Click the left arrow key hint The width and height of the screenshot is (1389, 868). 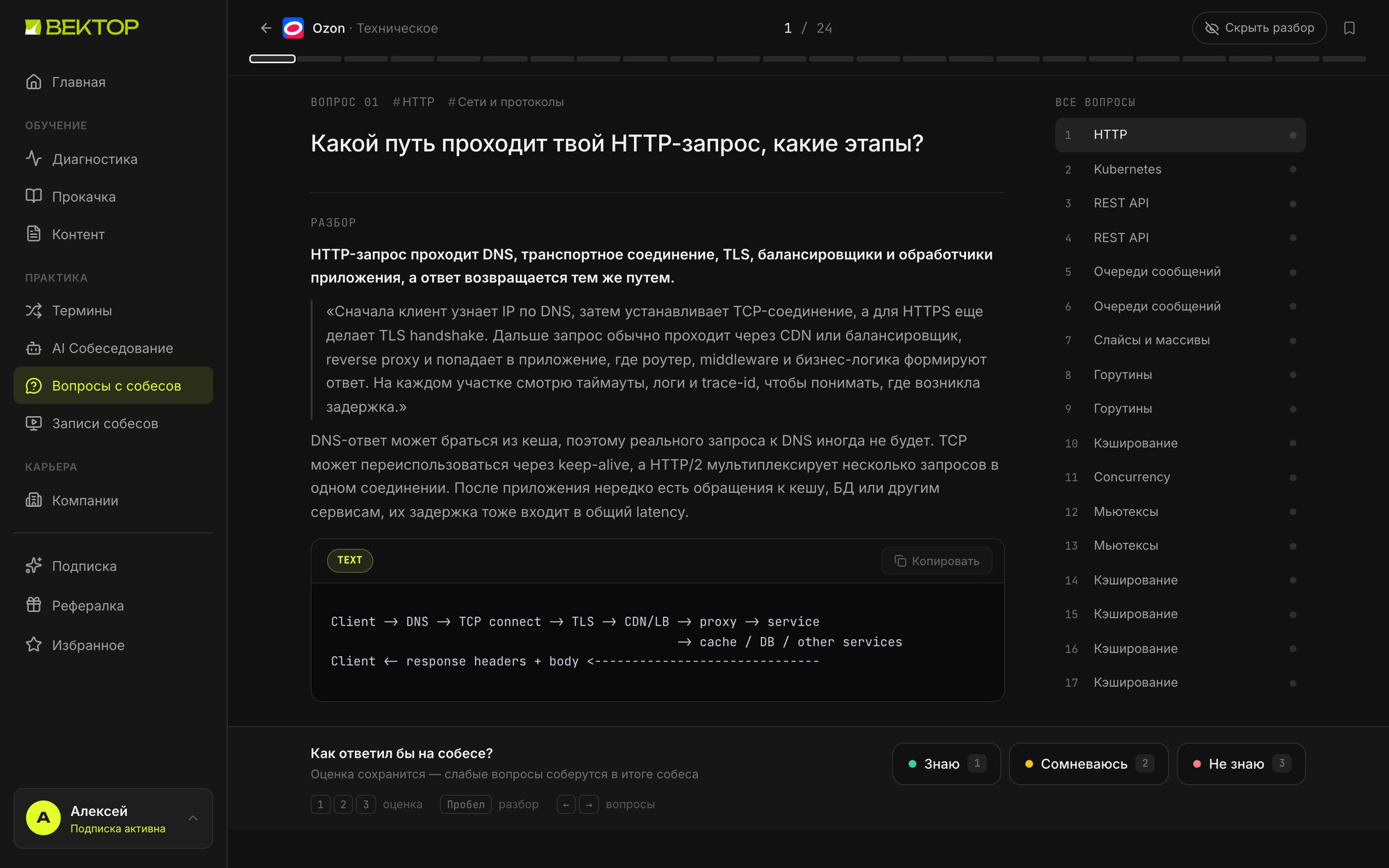pos(566,804)
